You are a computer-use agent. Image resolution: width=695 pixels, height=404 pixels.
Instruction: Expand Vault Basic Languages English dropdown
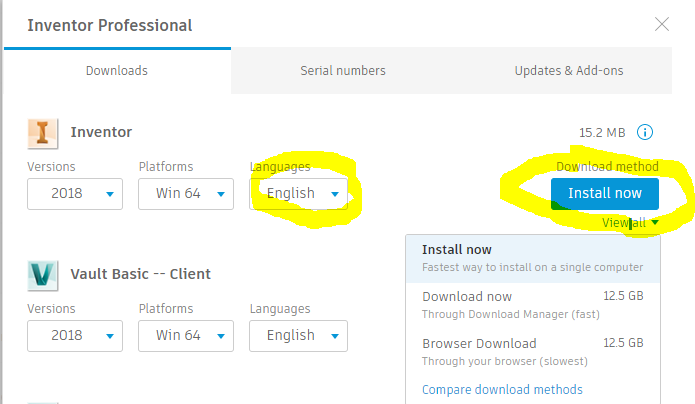tap(298, 336)
